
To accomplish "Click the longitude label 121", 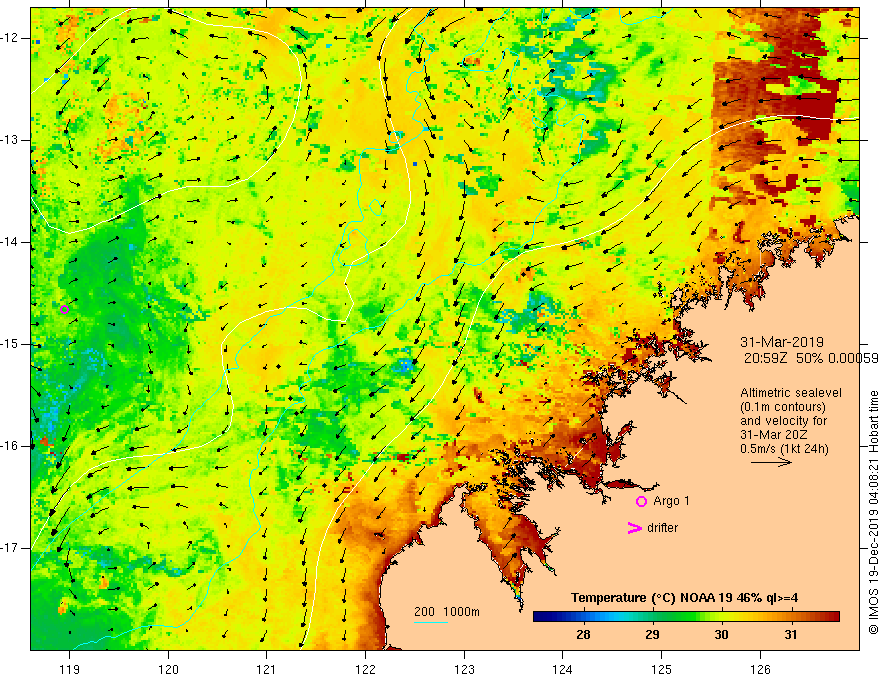I will (267, 669).
